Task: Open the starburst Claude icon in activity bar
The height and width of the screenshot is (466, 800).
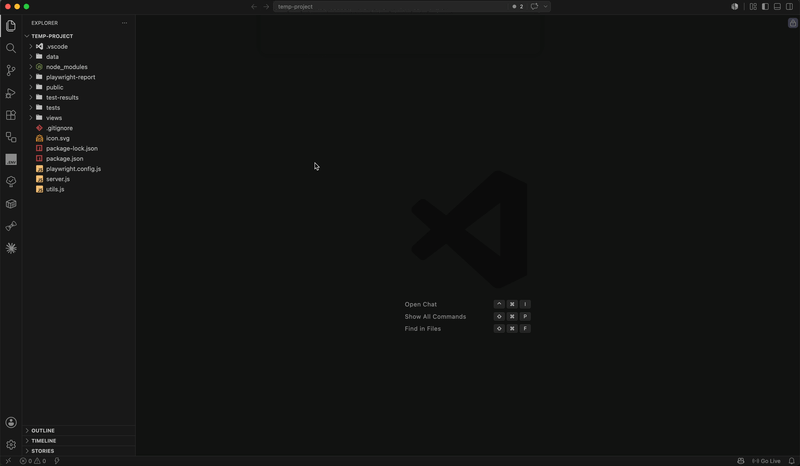Action: tap(11, 248)
